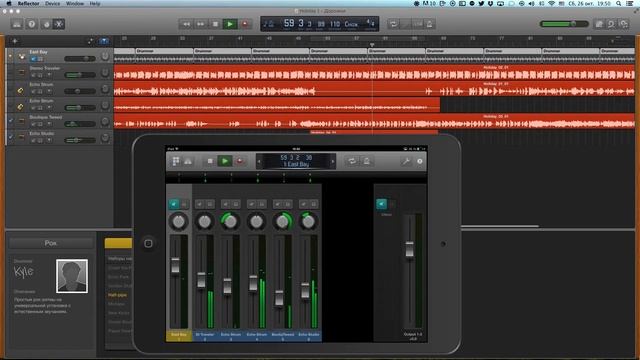The image size is (640, 360).
Task: Mute East Bay channel in iPad mixer
Action: point(174,204)
